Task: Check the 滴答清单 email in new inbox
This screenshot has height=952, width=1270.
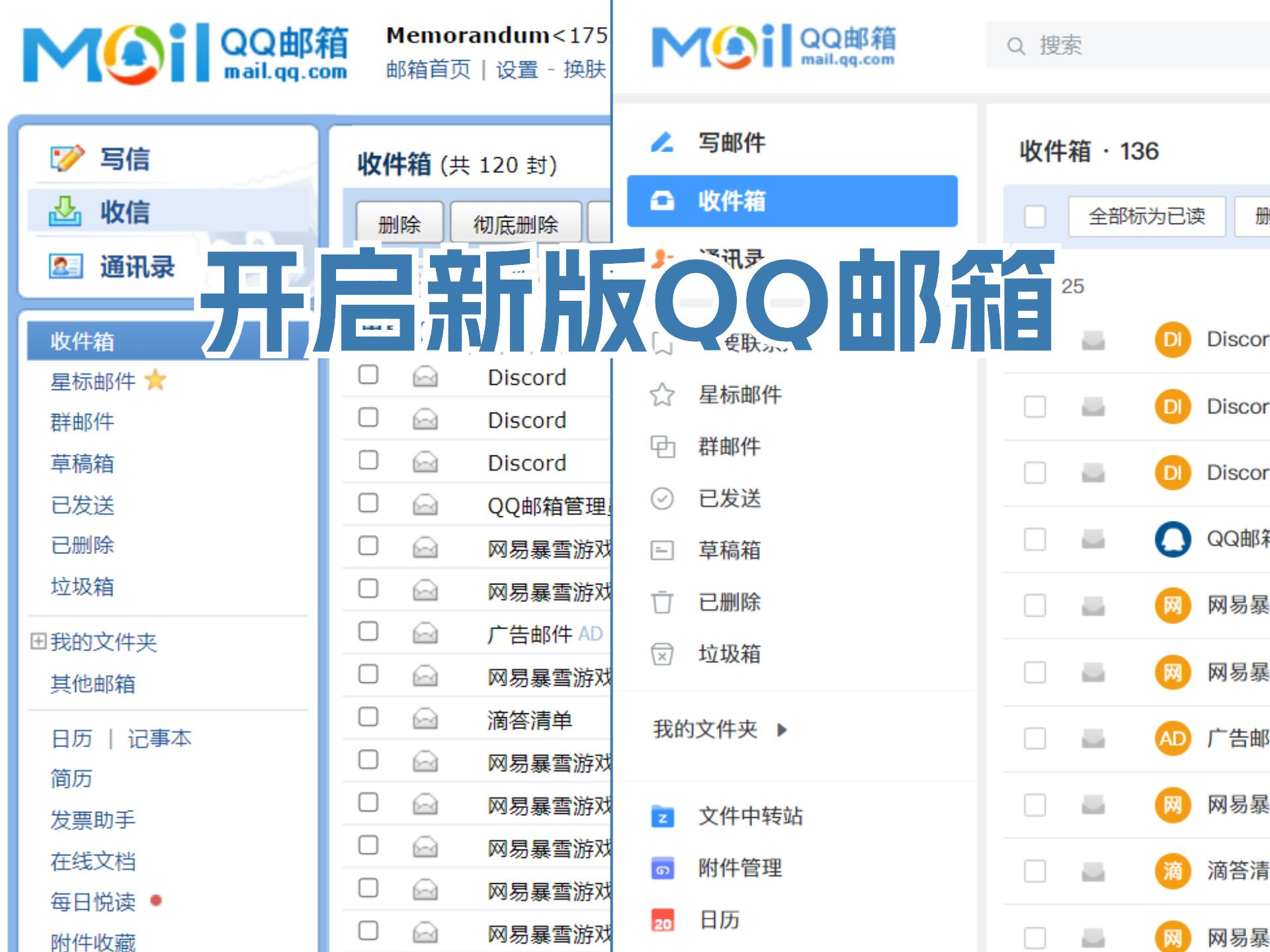Action: click(x=1035, y=871)
